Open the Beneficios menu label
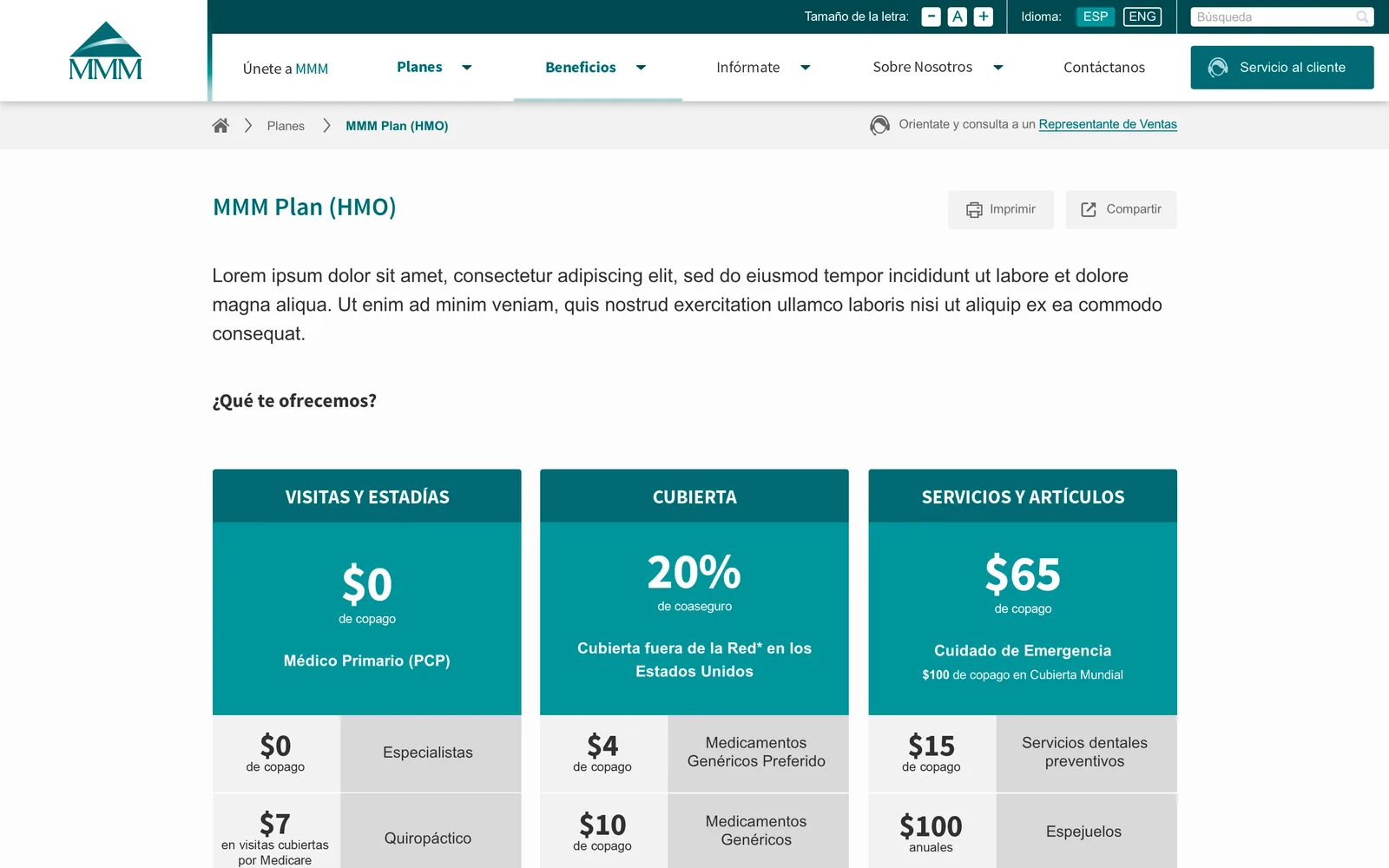Screen dimensions: 1389x868 (x=581, y=67)
